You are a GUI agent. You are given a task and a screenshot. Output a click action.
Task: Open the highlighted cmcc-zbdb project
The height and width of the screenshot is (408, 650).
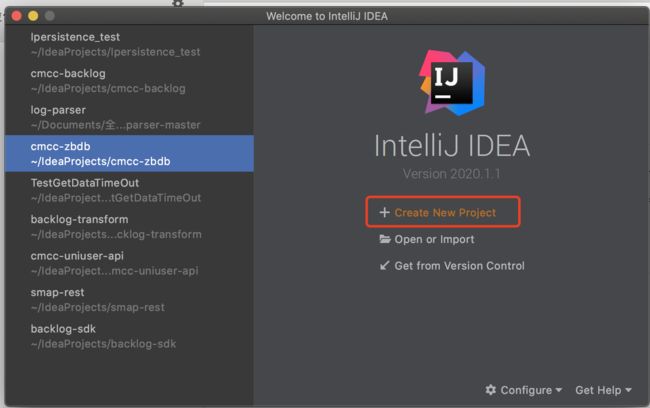129,153
